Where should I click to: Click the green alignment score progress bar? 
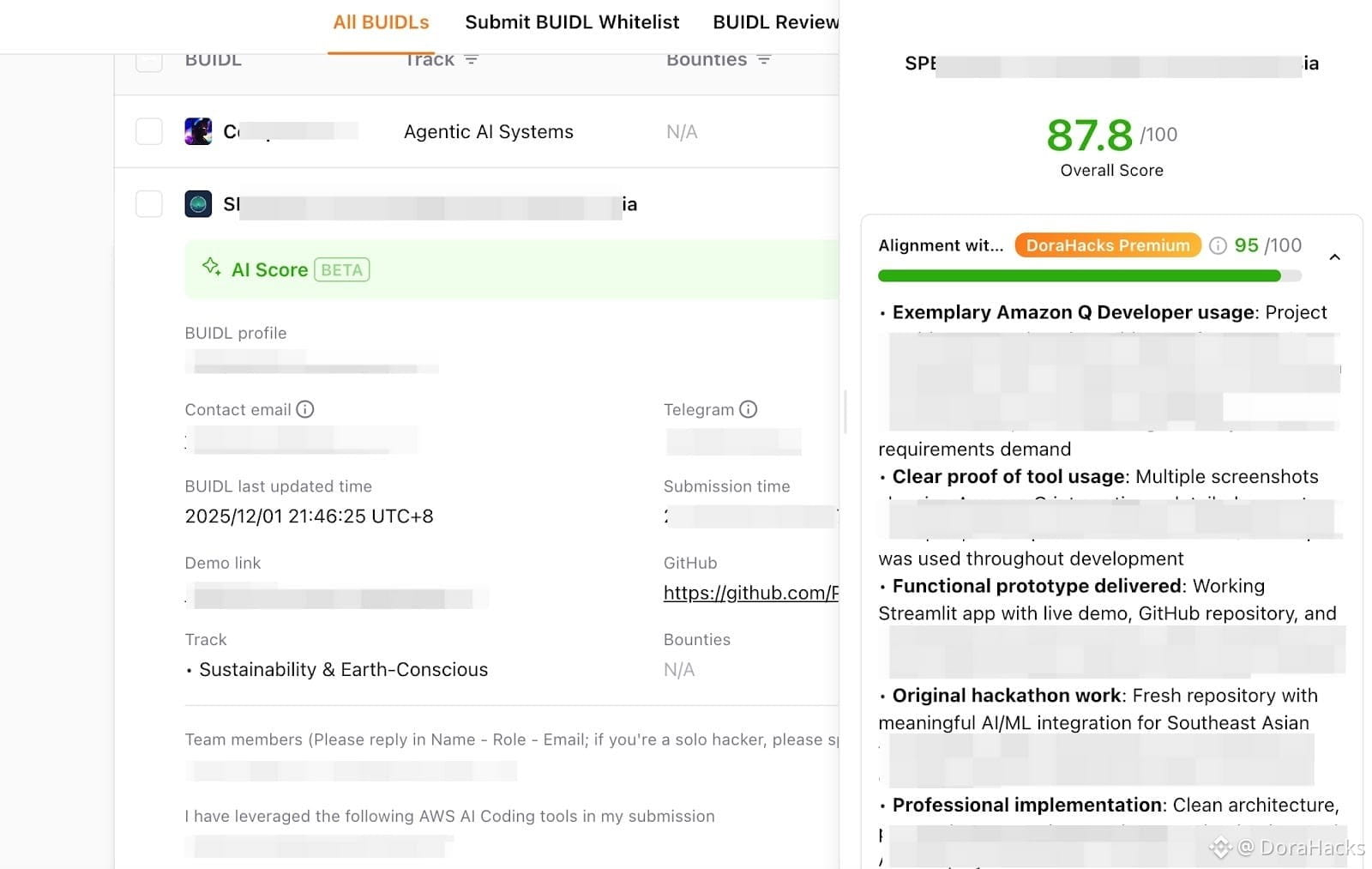point(1090,276)
